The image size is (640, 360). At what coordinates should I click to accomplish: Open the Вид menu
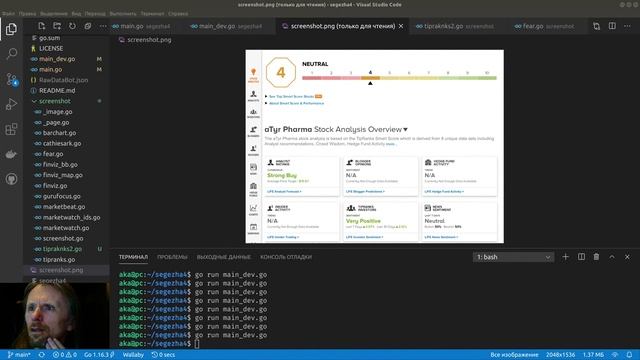[76, 13]
